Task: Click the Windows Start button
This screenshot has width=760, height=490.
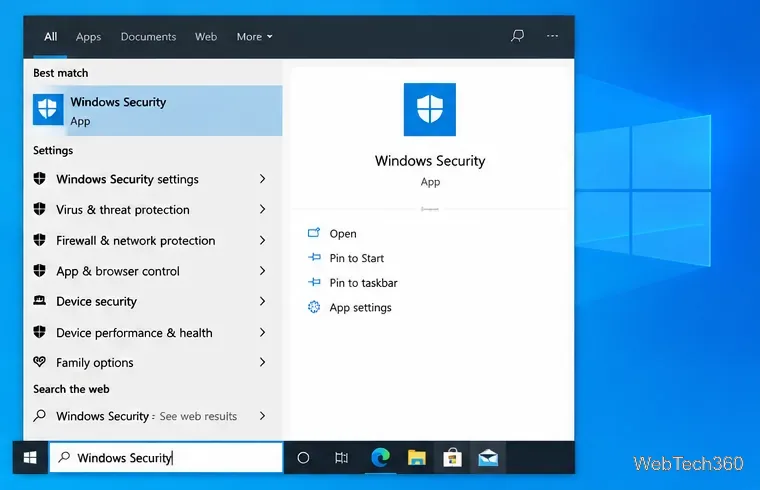Action: pyautogui.click(x=30, y=457)
